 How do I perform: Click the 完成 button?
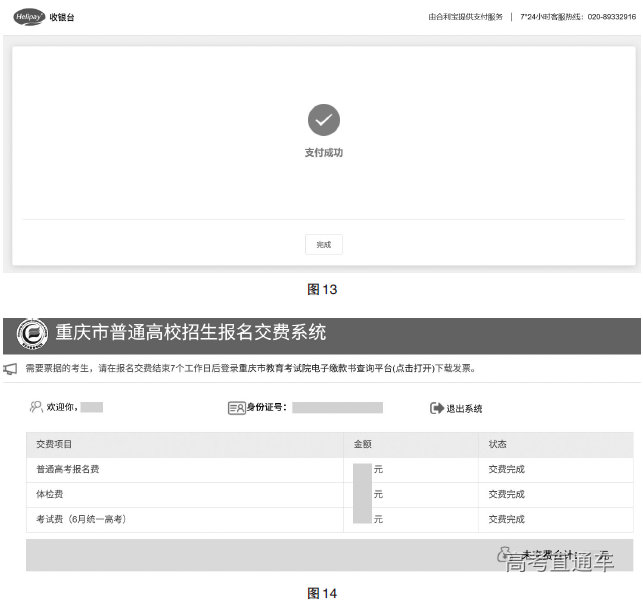[324, 244]
